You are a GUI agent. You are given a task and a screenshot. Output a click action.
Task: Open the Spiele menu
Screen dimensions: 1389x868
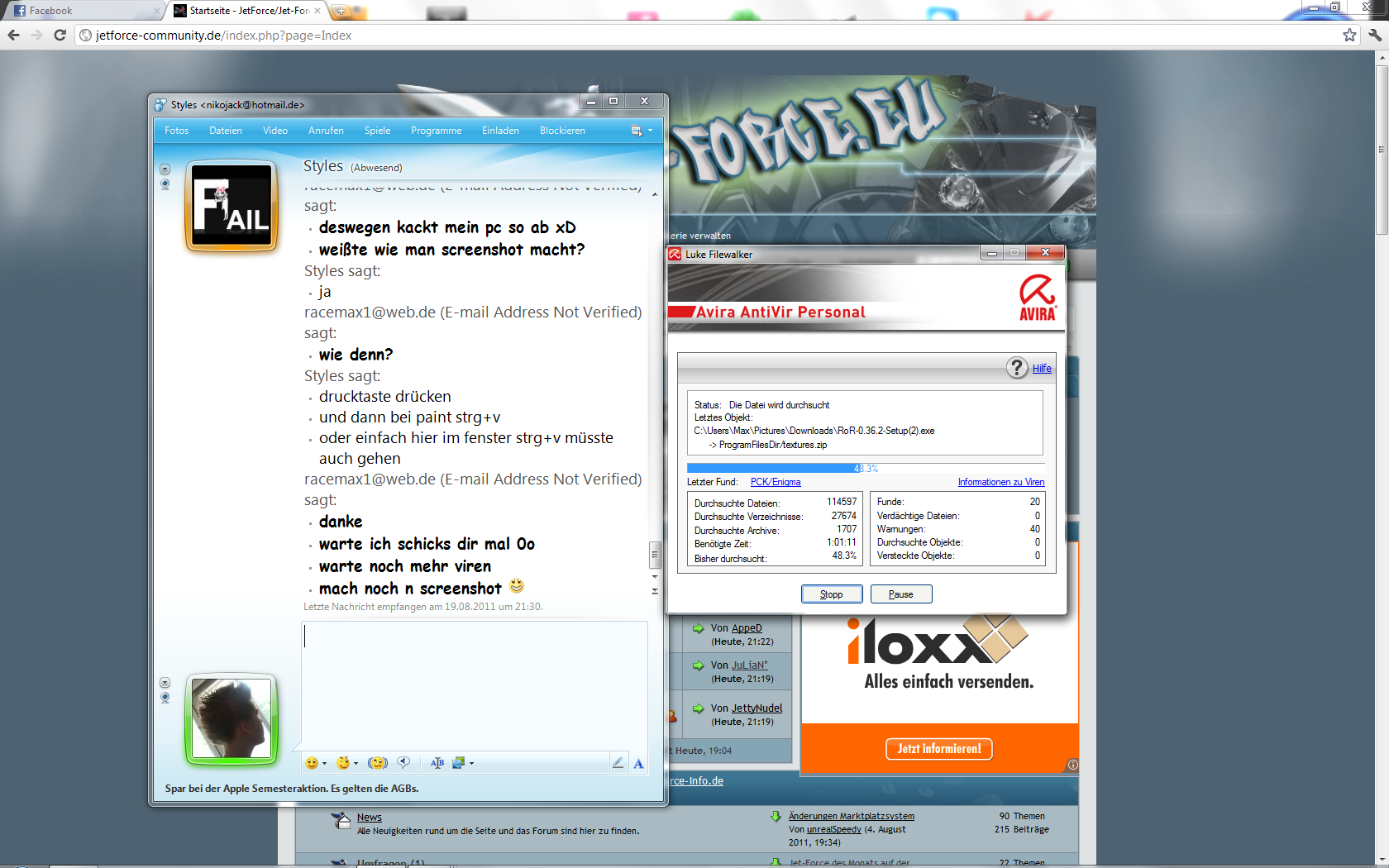tap(377, 131)
